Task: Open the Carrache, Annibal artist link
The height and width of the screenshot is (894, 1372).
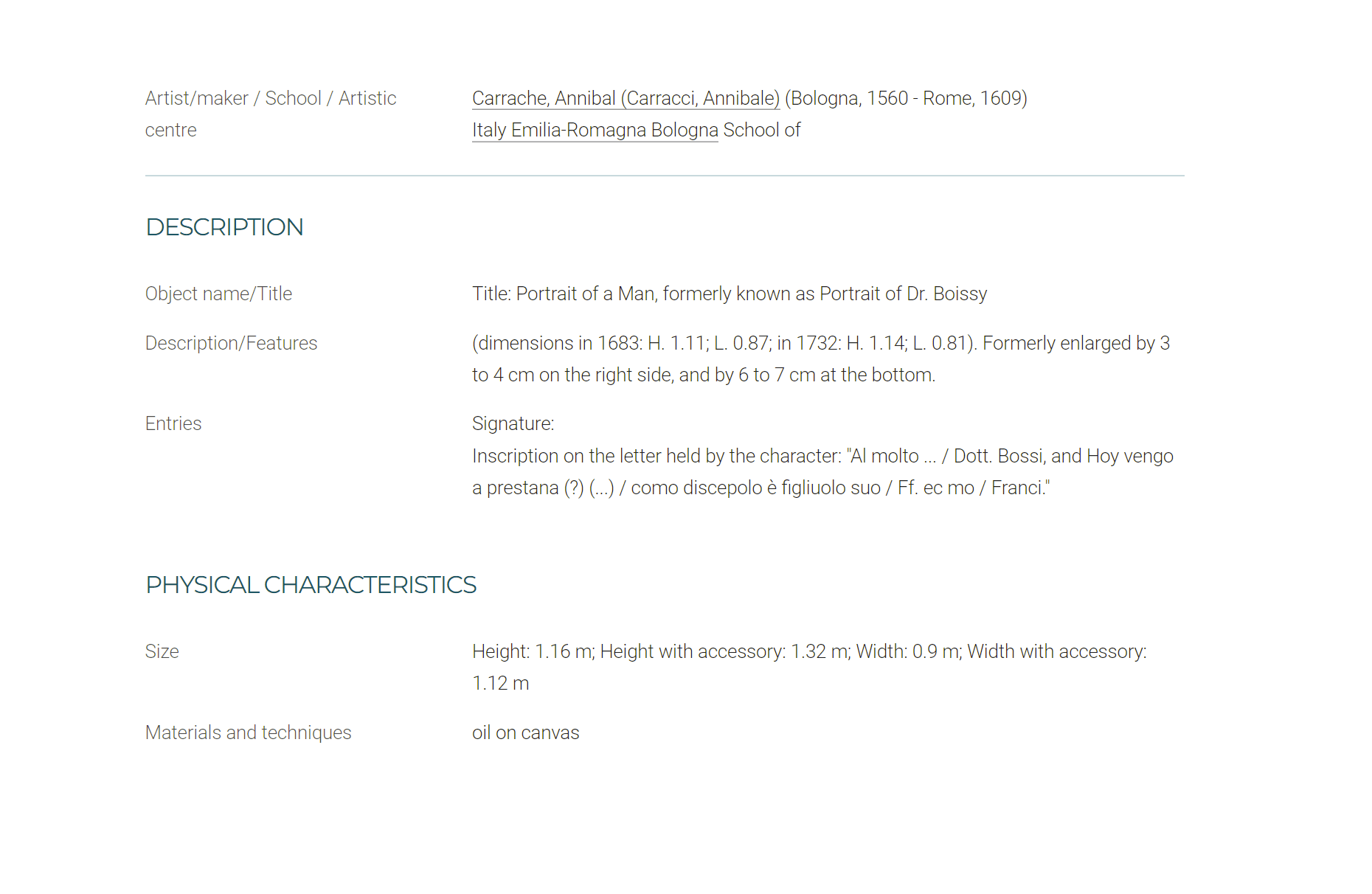Action: tap(626, 98)
